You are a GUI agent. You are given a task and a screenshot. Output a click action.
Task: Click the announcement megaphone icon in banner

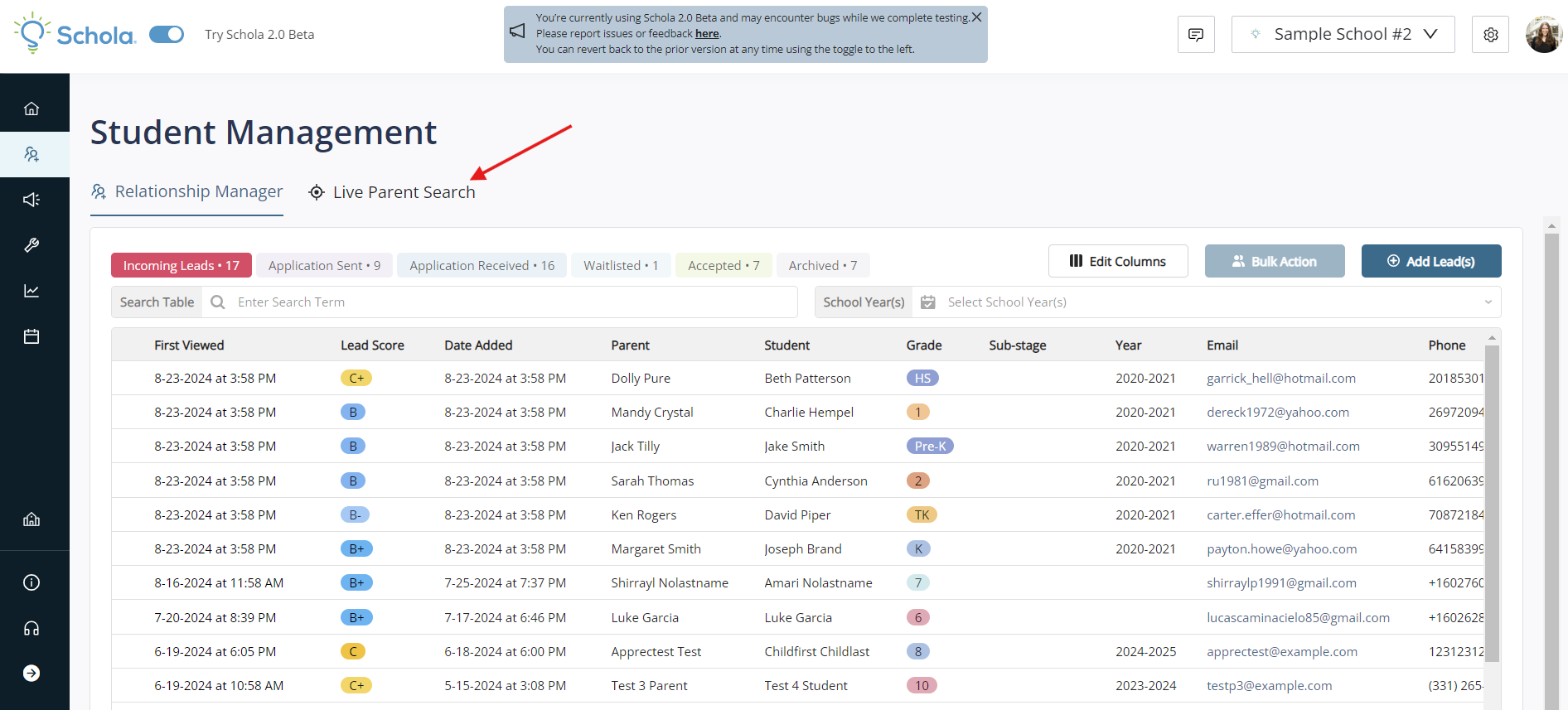517,31
